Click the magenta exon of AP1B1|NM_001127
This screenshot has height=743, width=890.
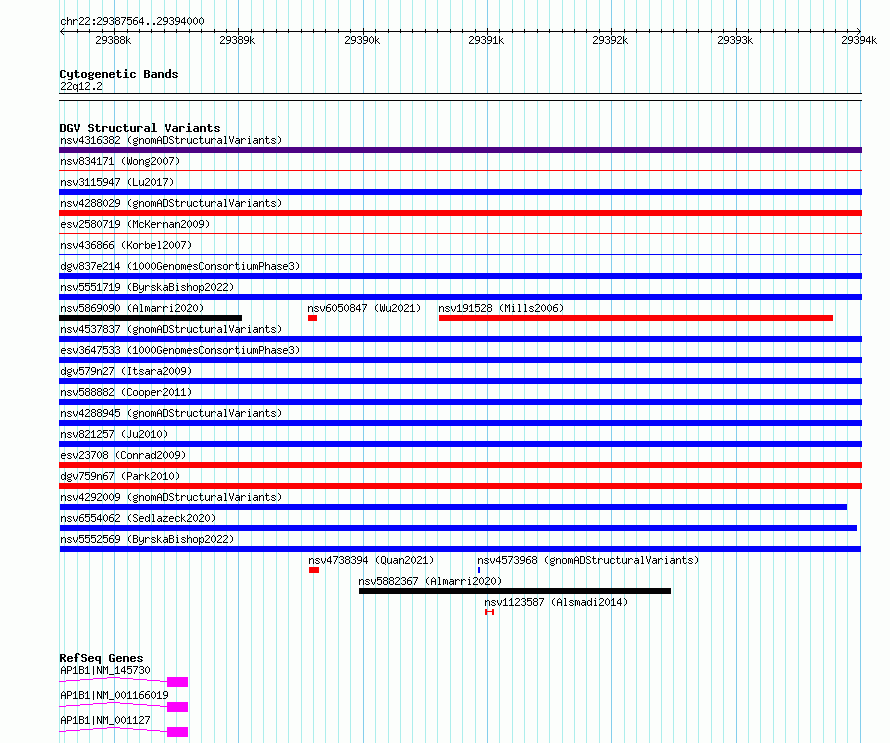(x=177, y=732)
